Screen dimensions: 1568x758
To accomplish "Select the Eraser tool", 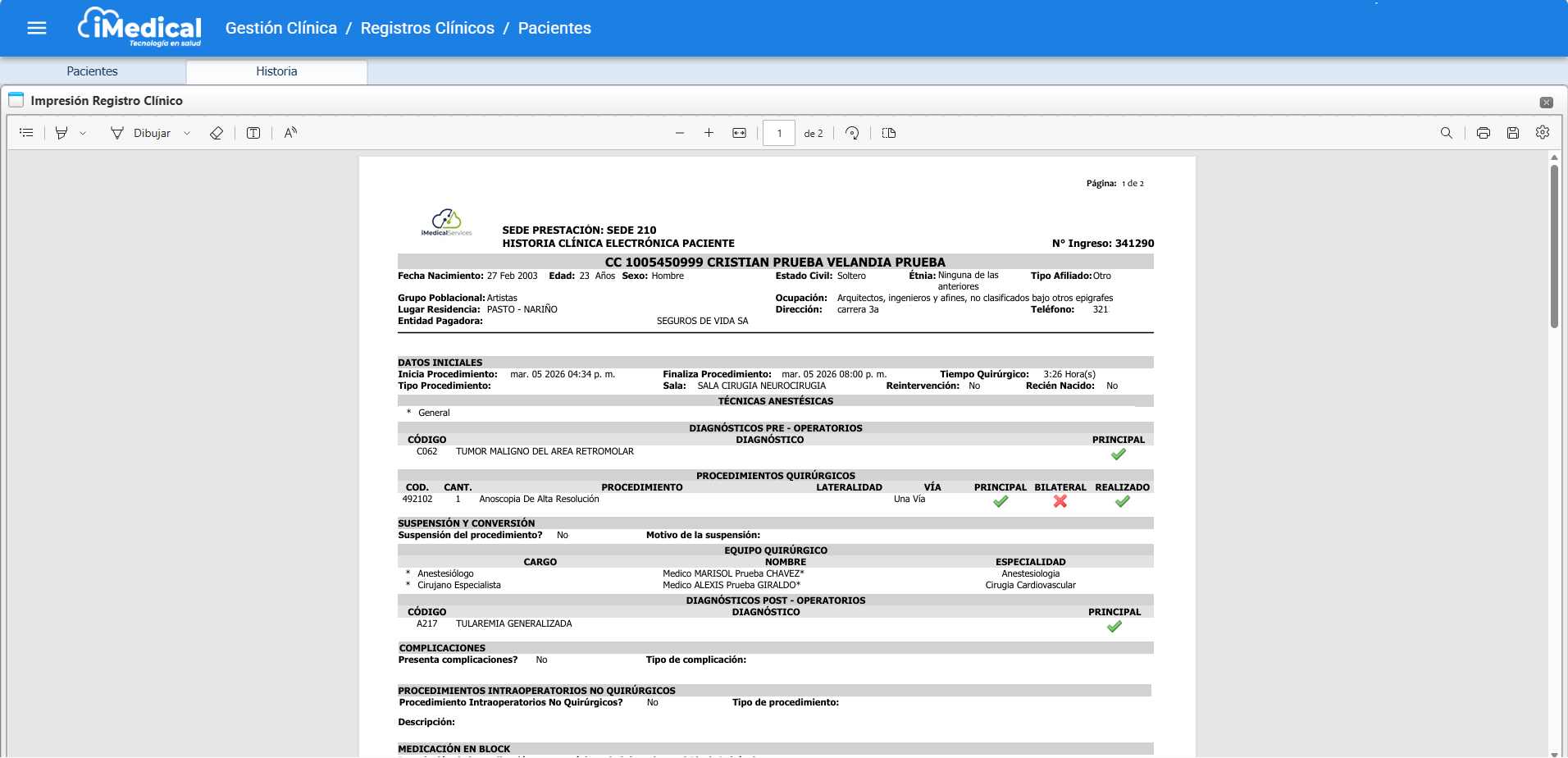I will pyautogui.click(x=217, y=133).
